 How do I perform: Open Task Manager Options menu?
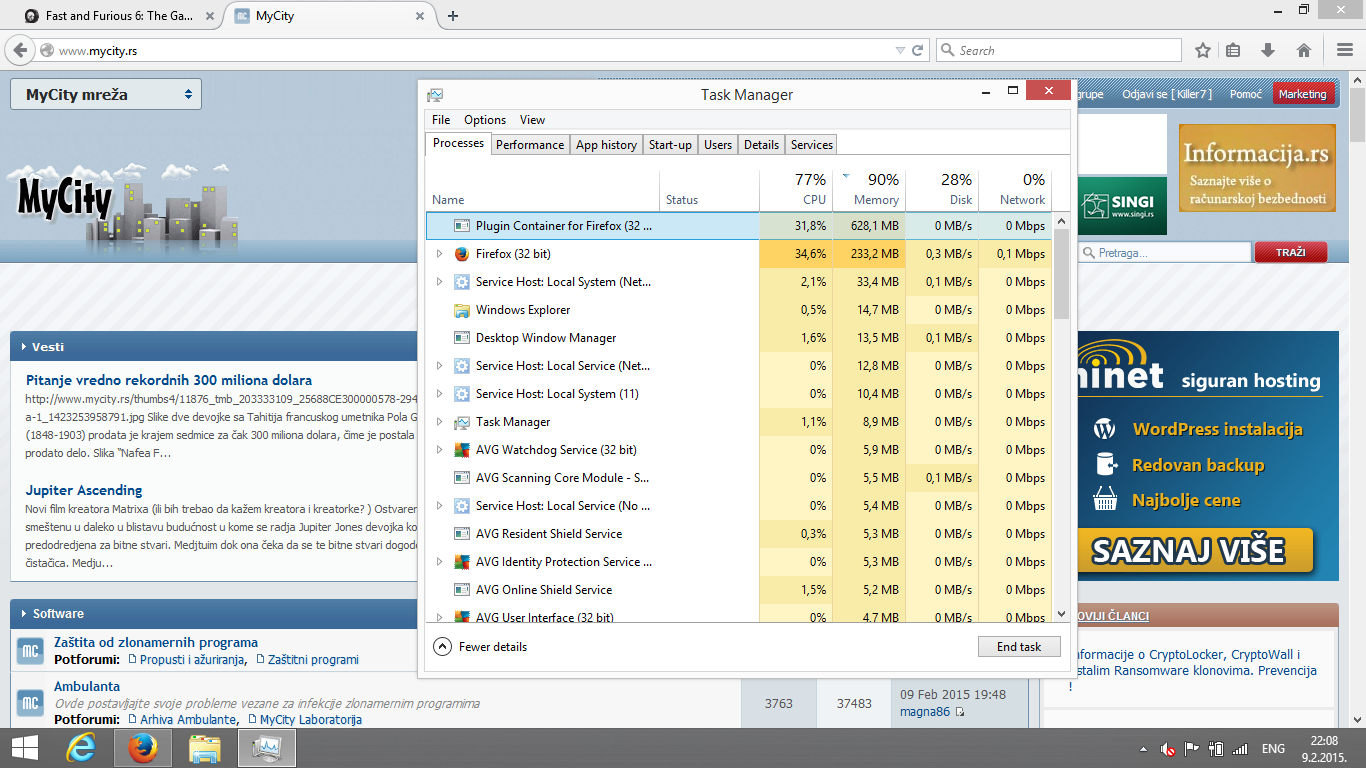485,120
